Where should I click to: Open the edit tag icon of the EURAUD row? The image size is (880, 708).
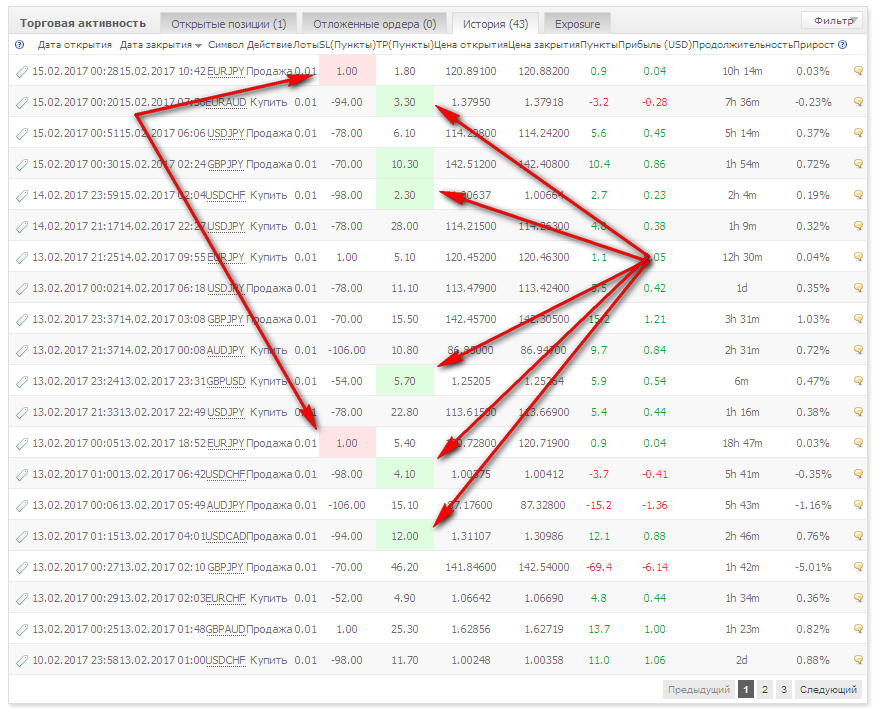22,102
